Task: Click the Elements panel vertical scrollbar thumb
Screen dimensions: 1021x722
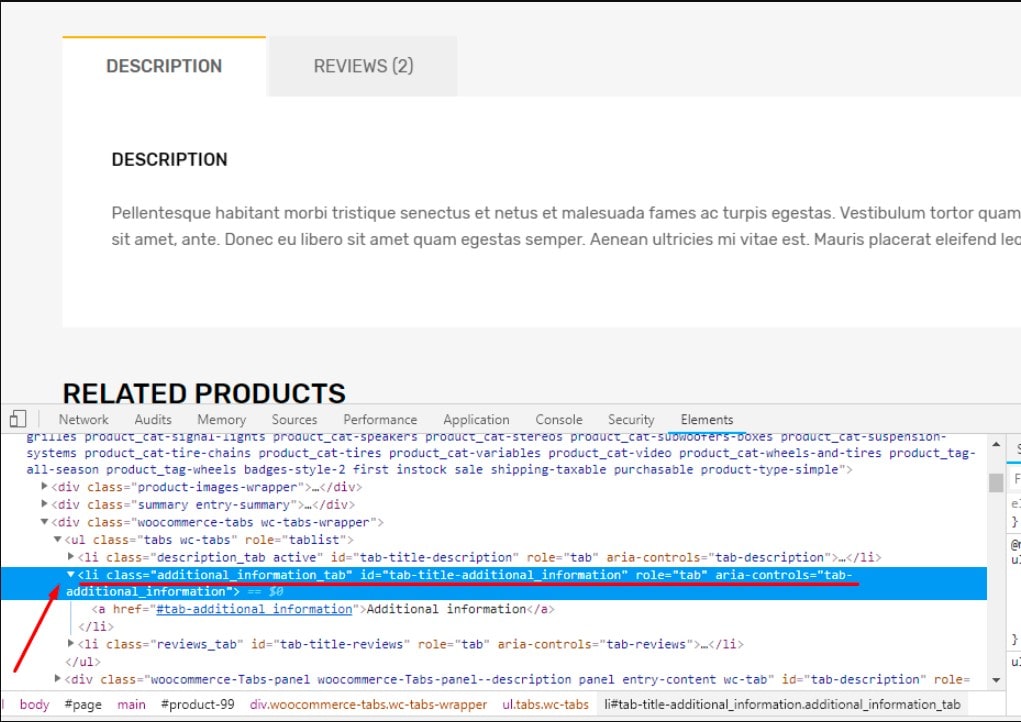Action: (x=995, y=483)
